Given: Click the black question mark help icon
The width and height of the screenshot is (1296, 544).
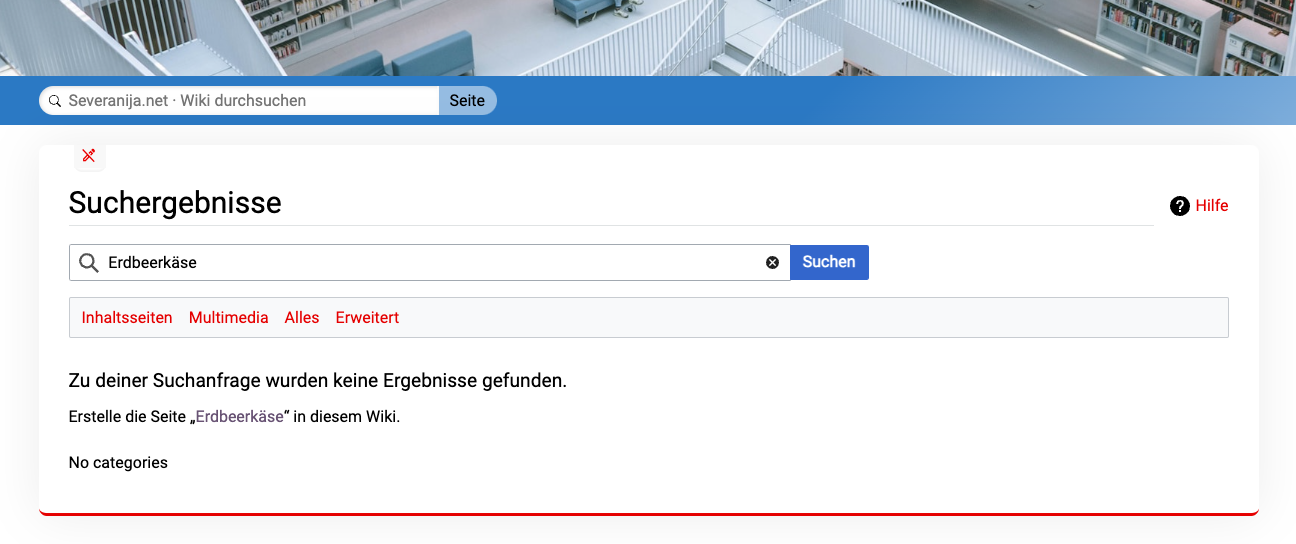Looking at the screenshot, I should [1179, 206].
